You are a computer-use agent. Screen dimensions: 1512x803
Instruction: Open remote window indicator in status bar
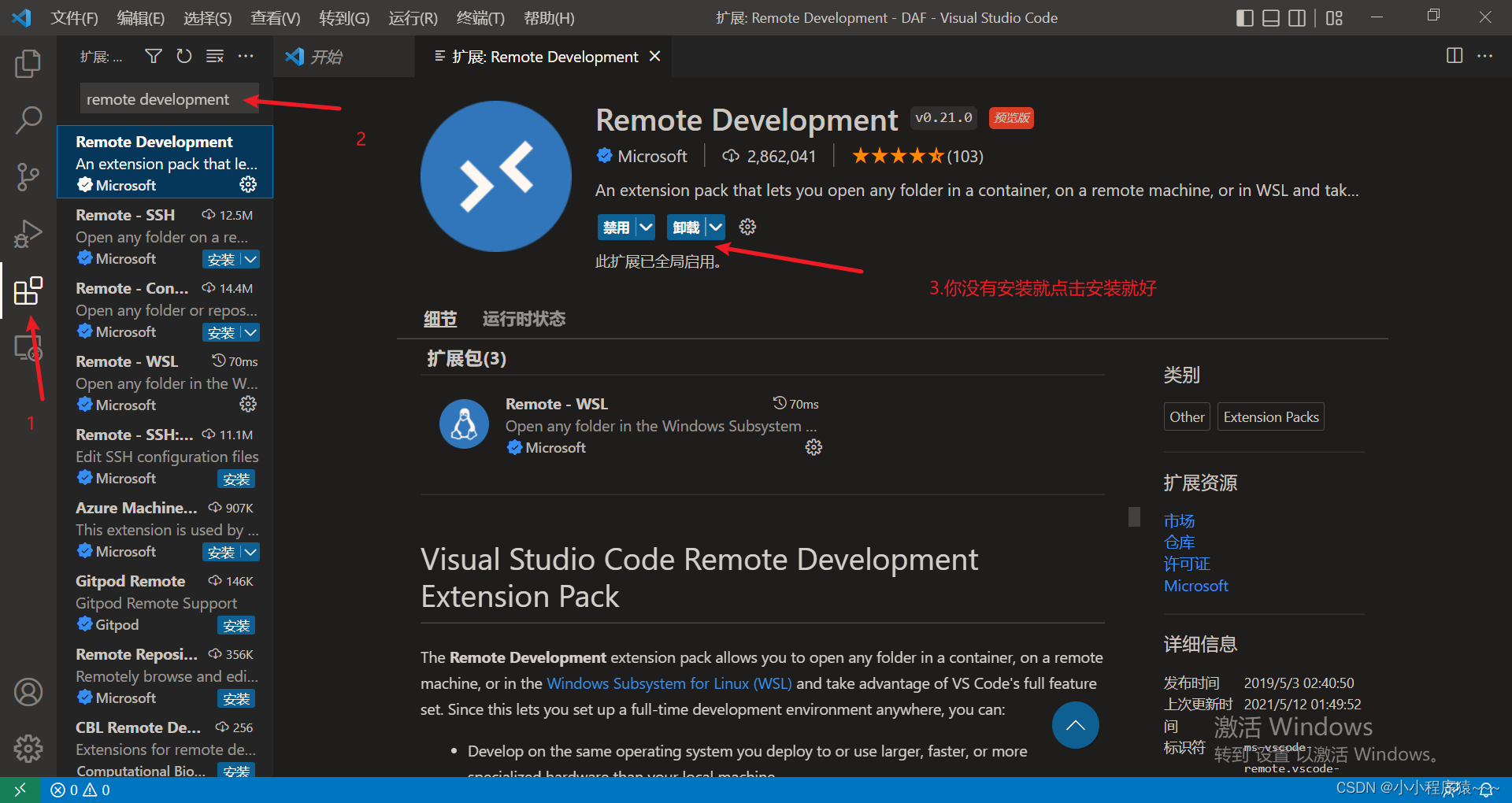[x=20, y=790]
